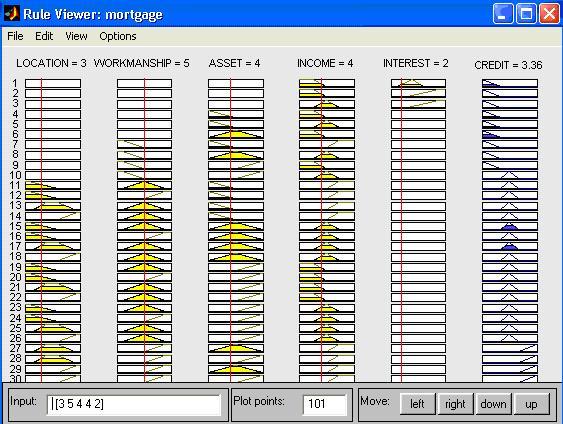The width and height of the screenshot is (563, 424).
Task: Open the Options menu
Action: [118, 36]
